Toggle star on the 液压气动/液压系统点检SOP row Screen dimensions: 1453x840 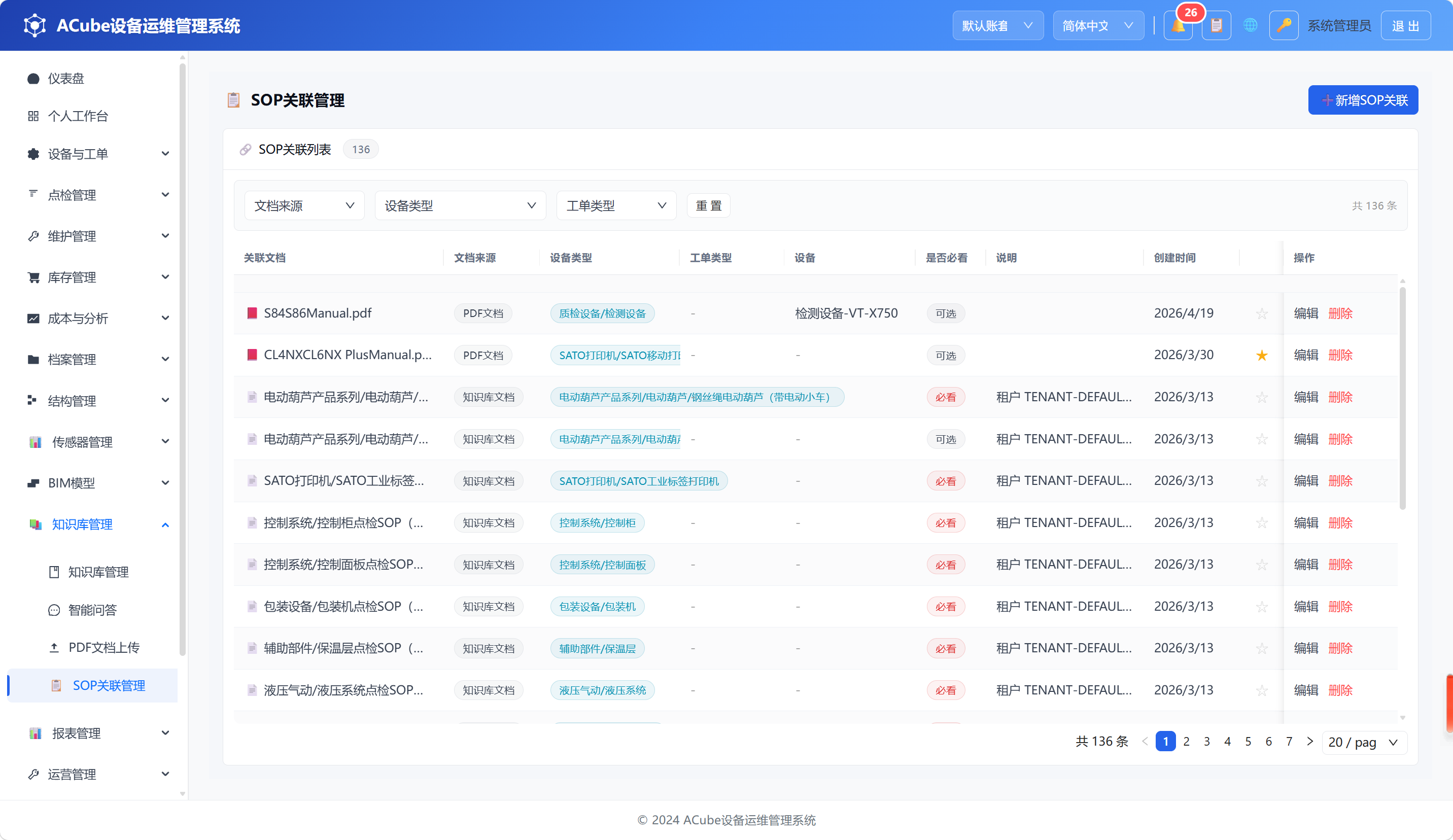1262,690
